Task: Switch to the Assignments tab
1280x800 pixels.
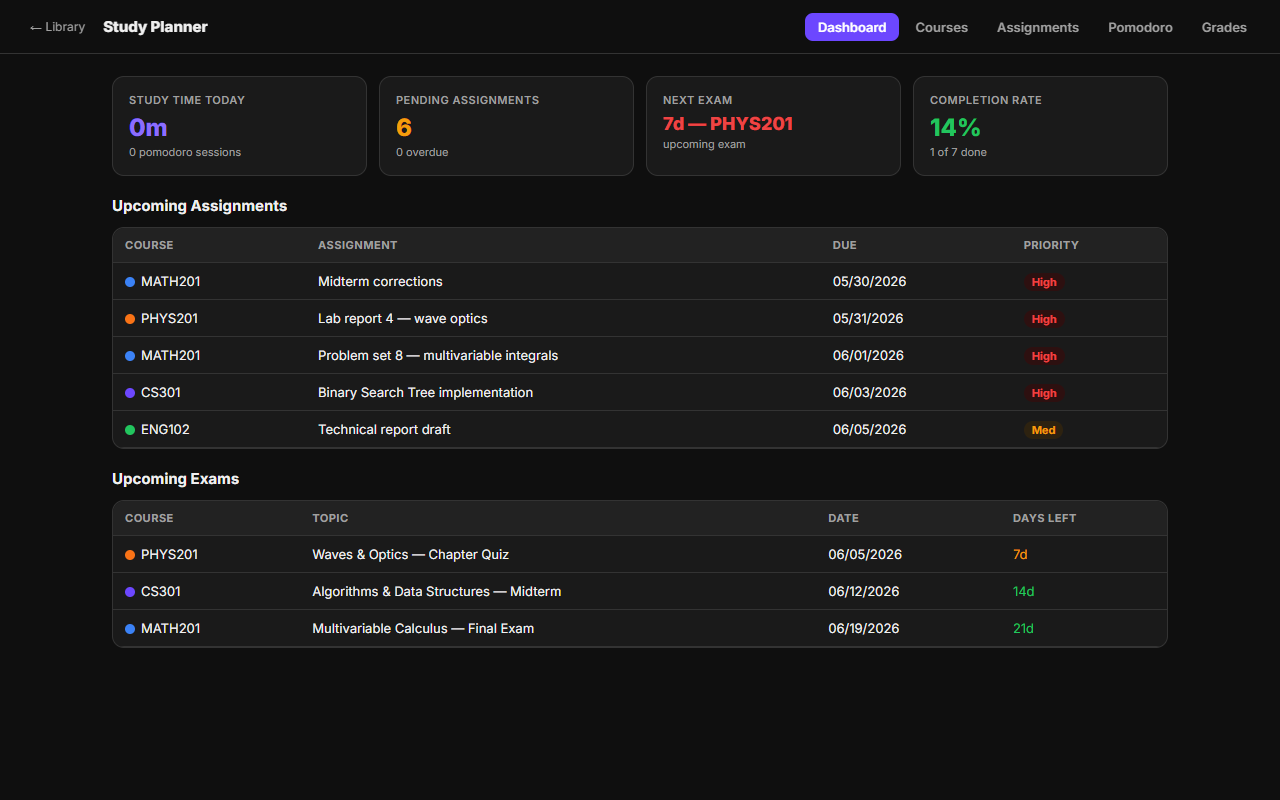Action: (x=1037, y=27)
